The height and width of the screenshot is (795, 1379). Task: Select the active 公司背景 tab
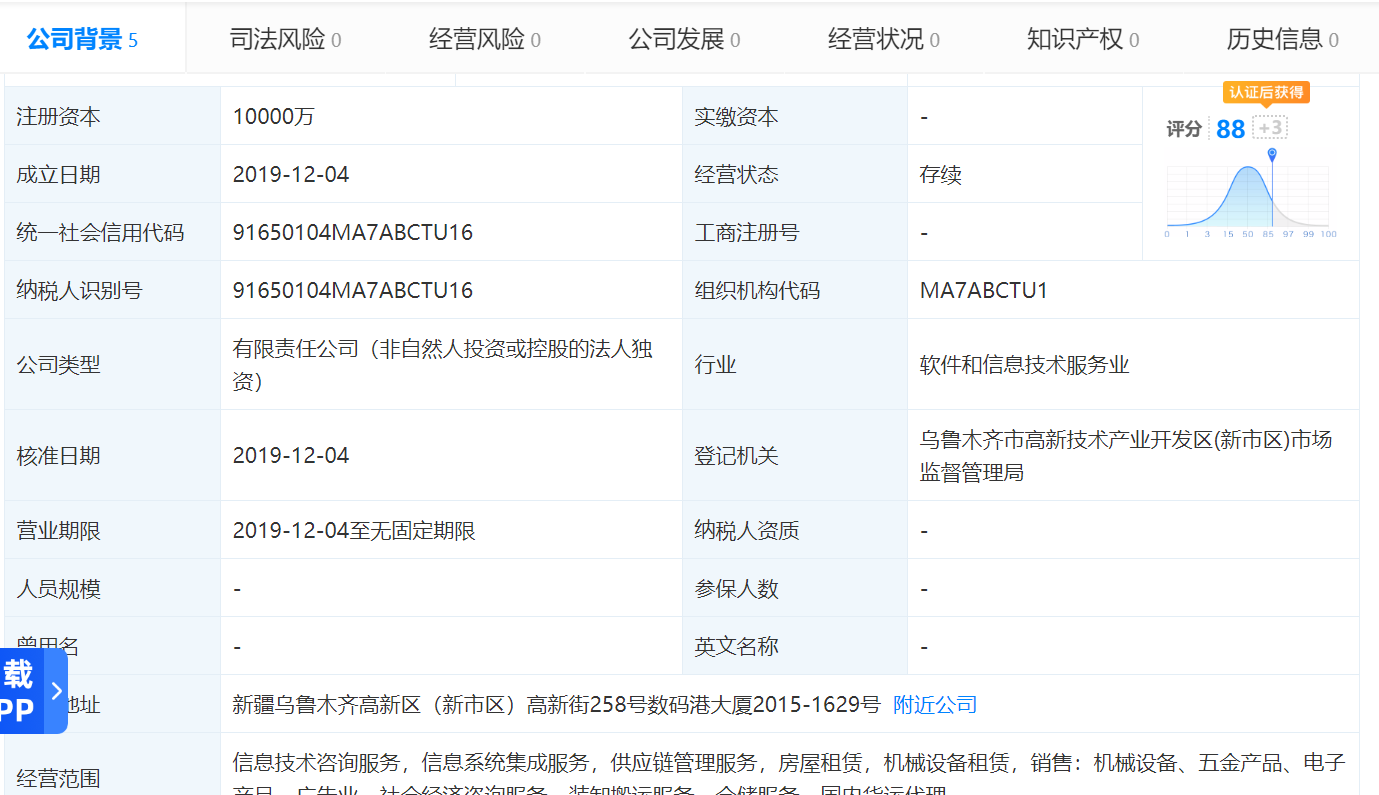(82, 40)
